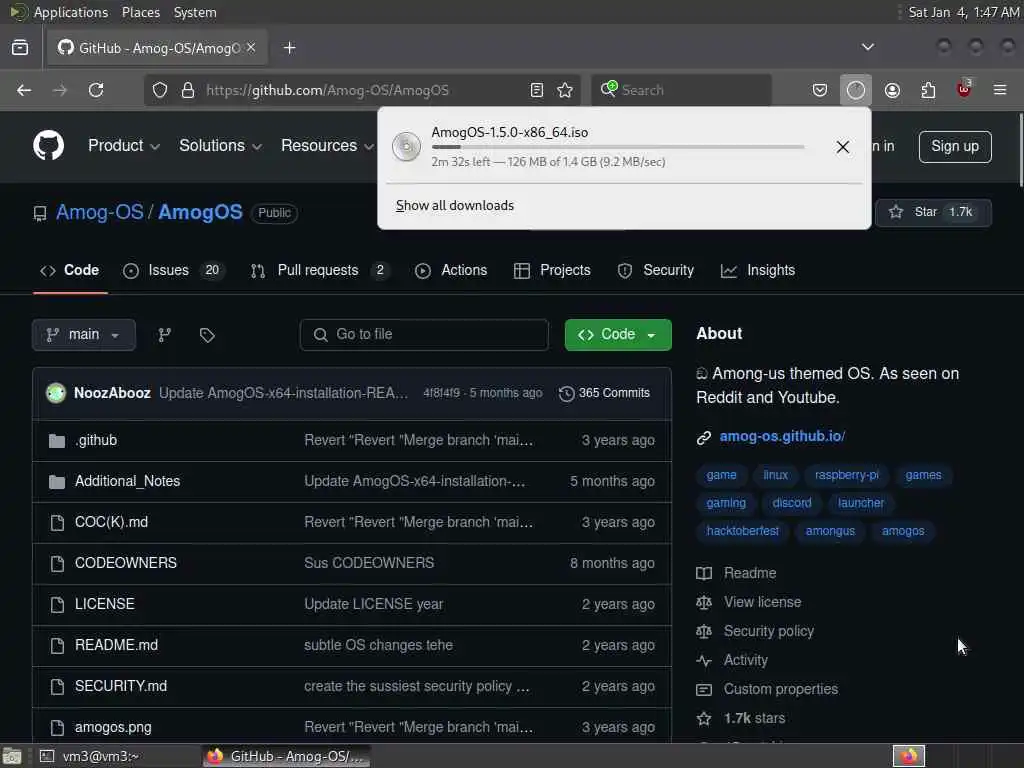Open the tracking protection shield icon
The height and width of the screenshot is (768, 1024).
point(160,90)
